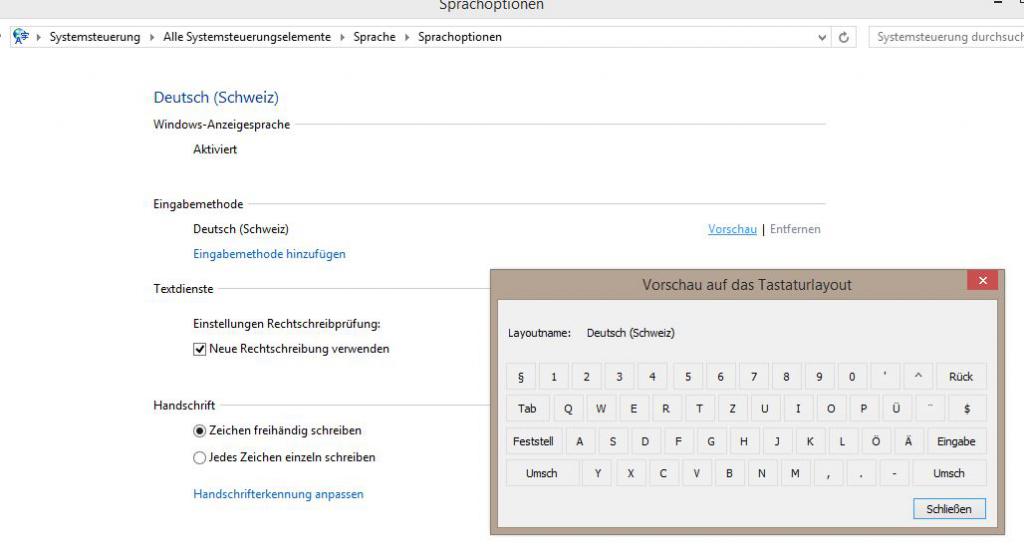Screen dimensions: 1024x554
Task: Click the Entfernen link
Action: 795,229
